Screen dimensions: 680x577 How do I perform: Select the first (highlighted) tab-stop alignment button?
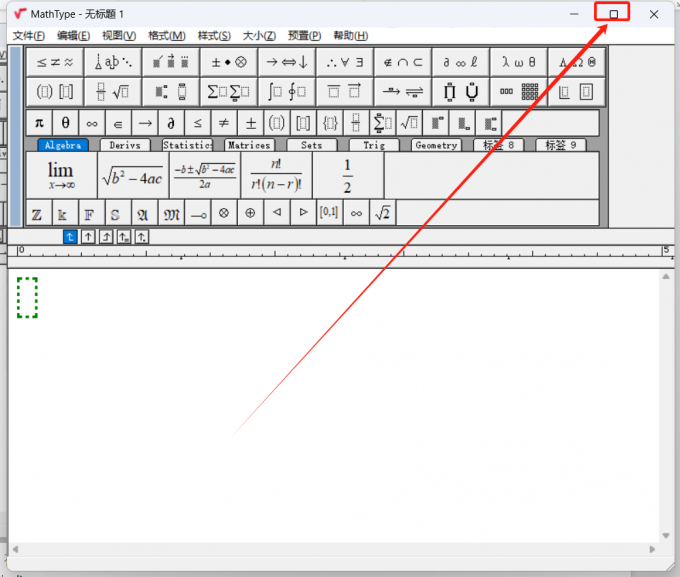(x=70, y=237)
